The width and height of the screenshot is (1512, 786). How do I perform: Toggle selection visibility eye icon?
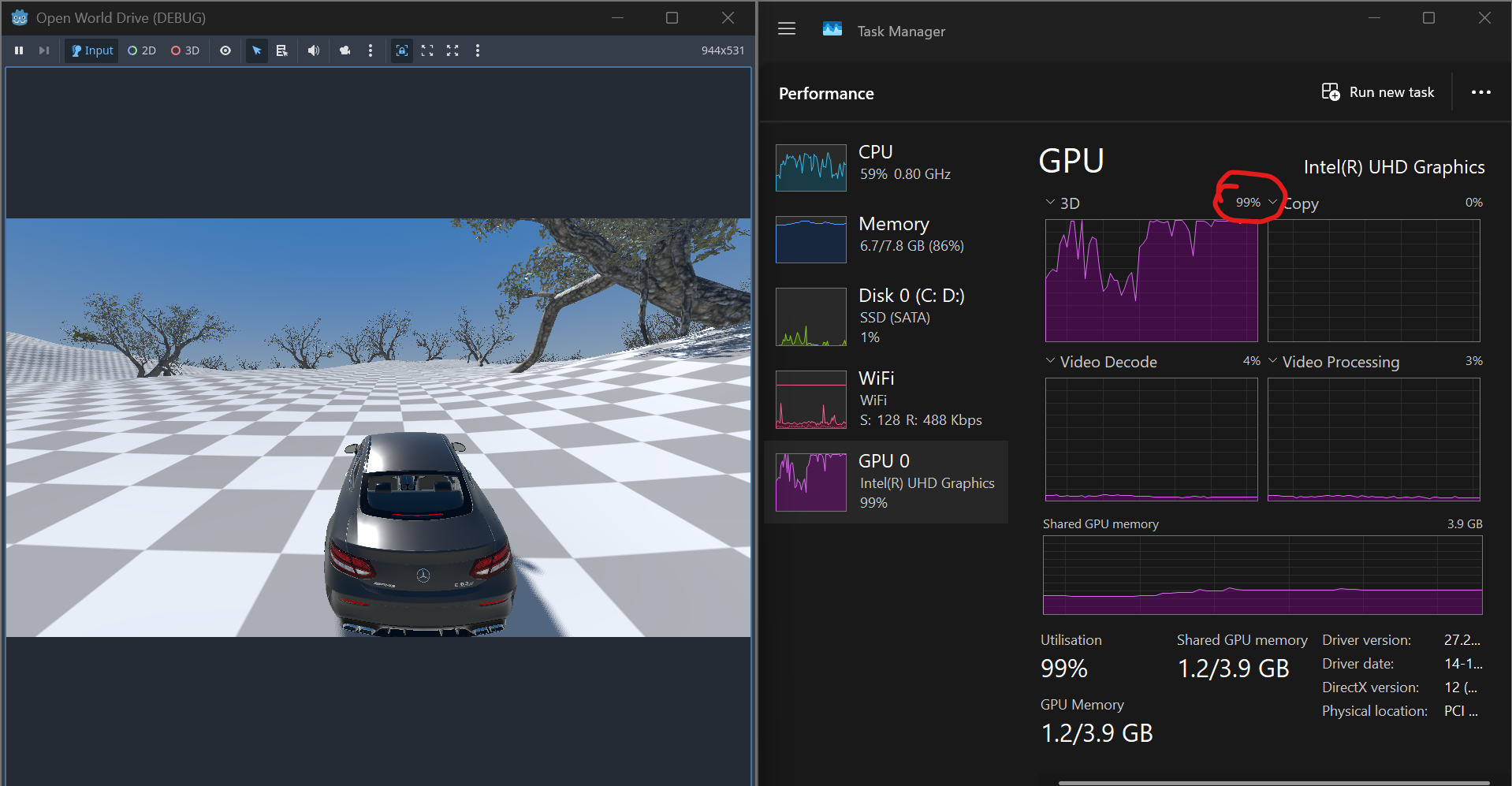point(225,50)
